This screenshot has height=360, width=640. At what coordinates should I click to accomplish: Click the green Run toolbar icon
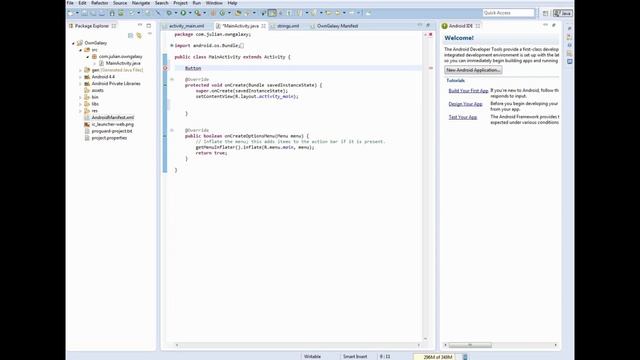[183, 13]
